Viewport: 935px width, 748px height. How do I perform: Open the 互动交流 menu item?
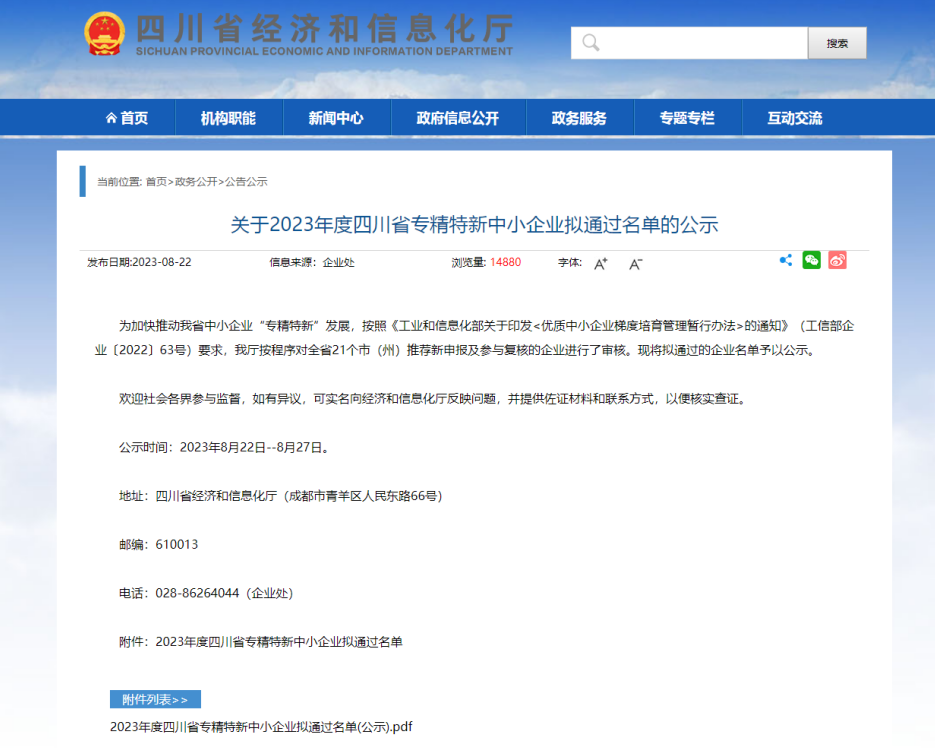(x=795, y=118)
